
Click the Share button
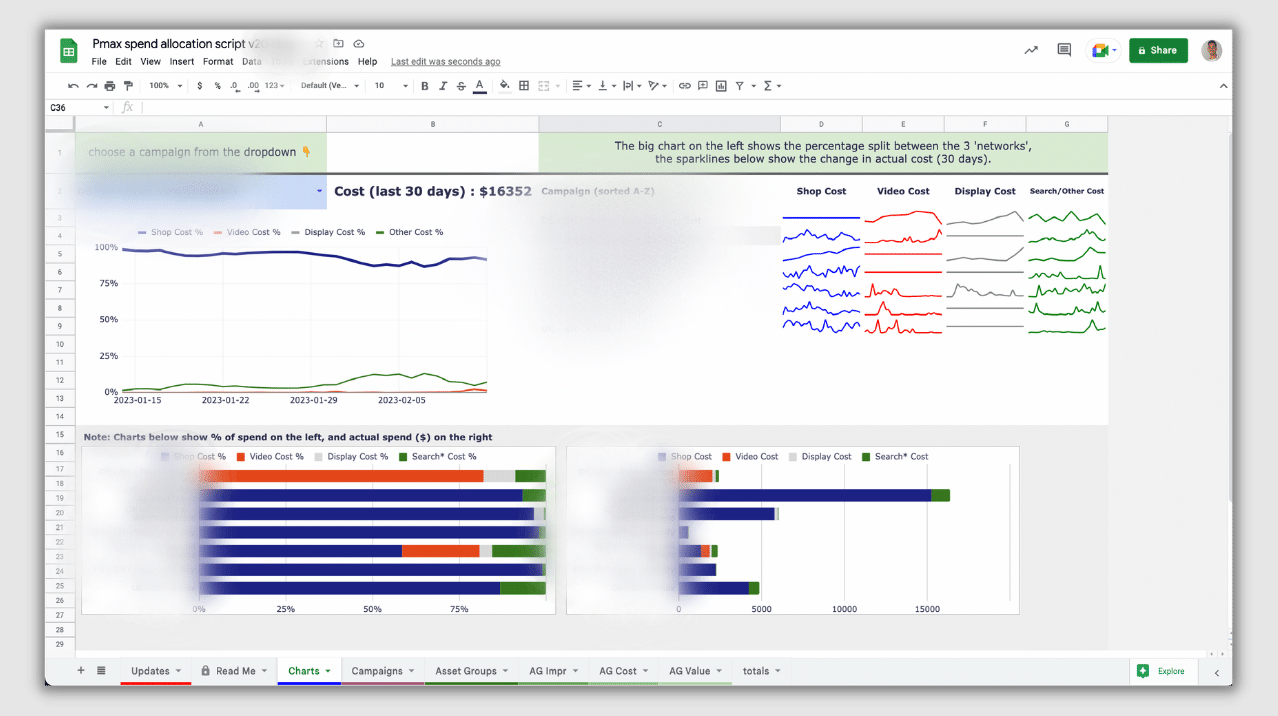pyautogui.click(x=1157, y=50)
